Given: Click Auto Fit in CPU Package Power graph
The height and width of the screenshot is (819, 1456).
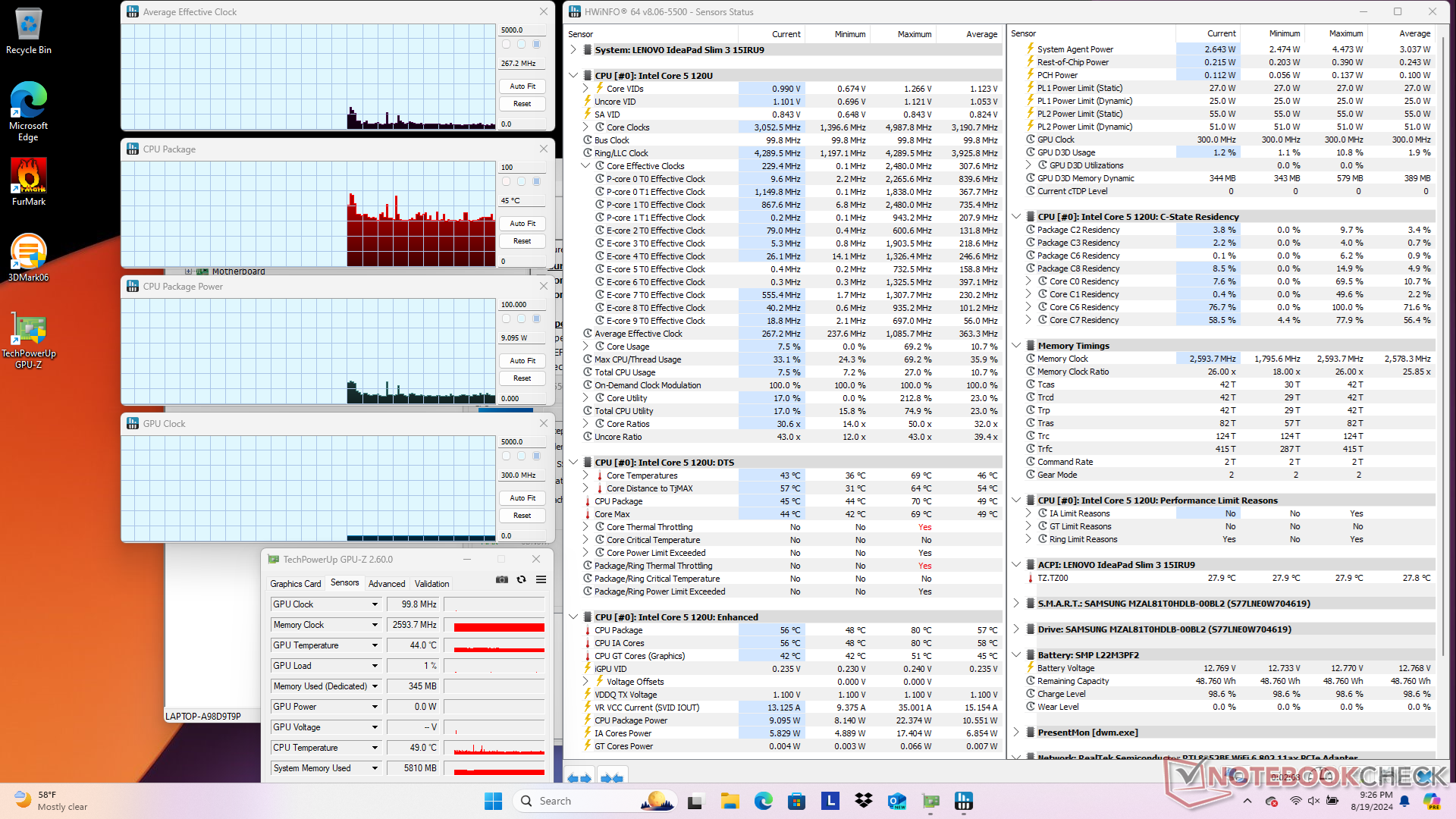Looking at the screenshot, I should 522,361.
